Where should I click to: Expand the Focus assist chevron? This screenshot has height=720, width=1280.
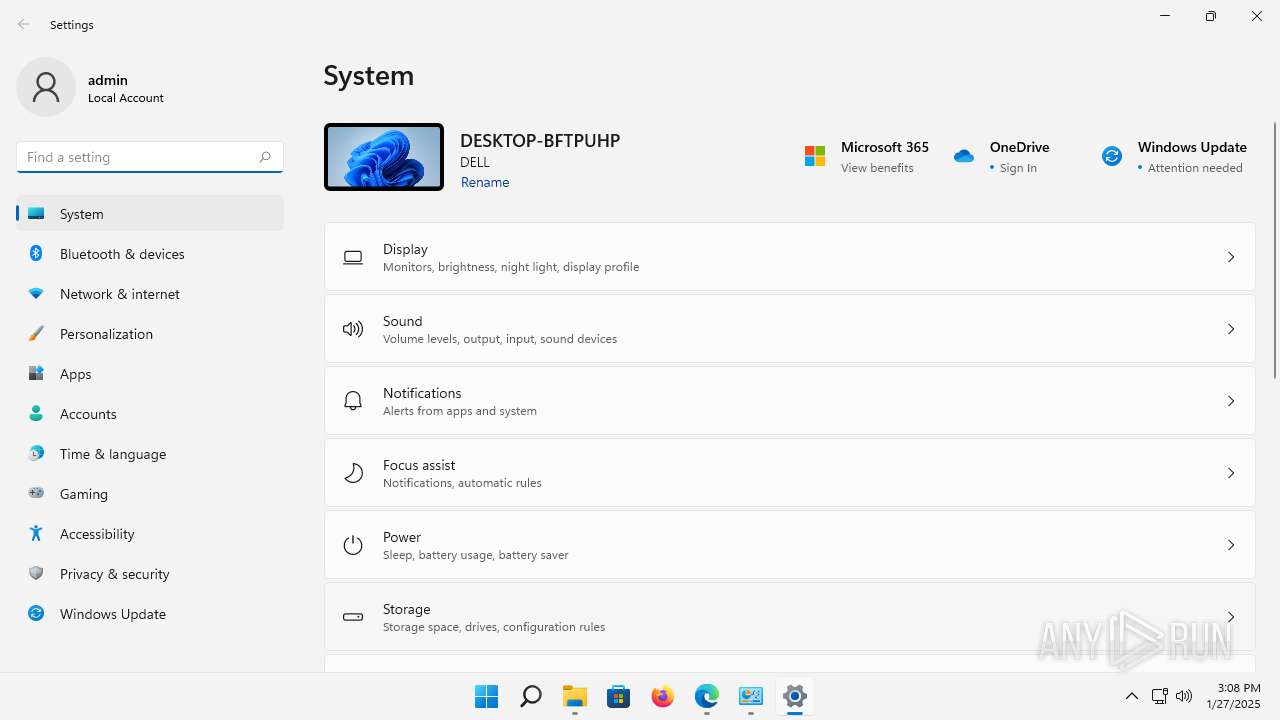[x=1231, y=473]
